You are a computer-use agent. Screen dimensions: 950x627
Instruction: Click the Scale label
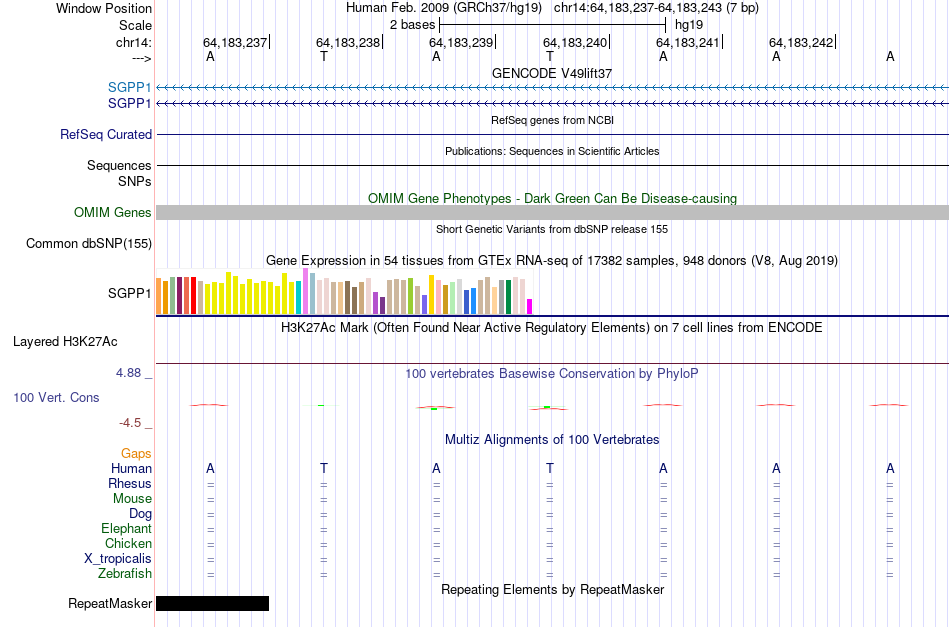[135, 25]
